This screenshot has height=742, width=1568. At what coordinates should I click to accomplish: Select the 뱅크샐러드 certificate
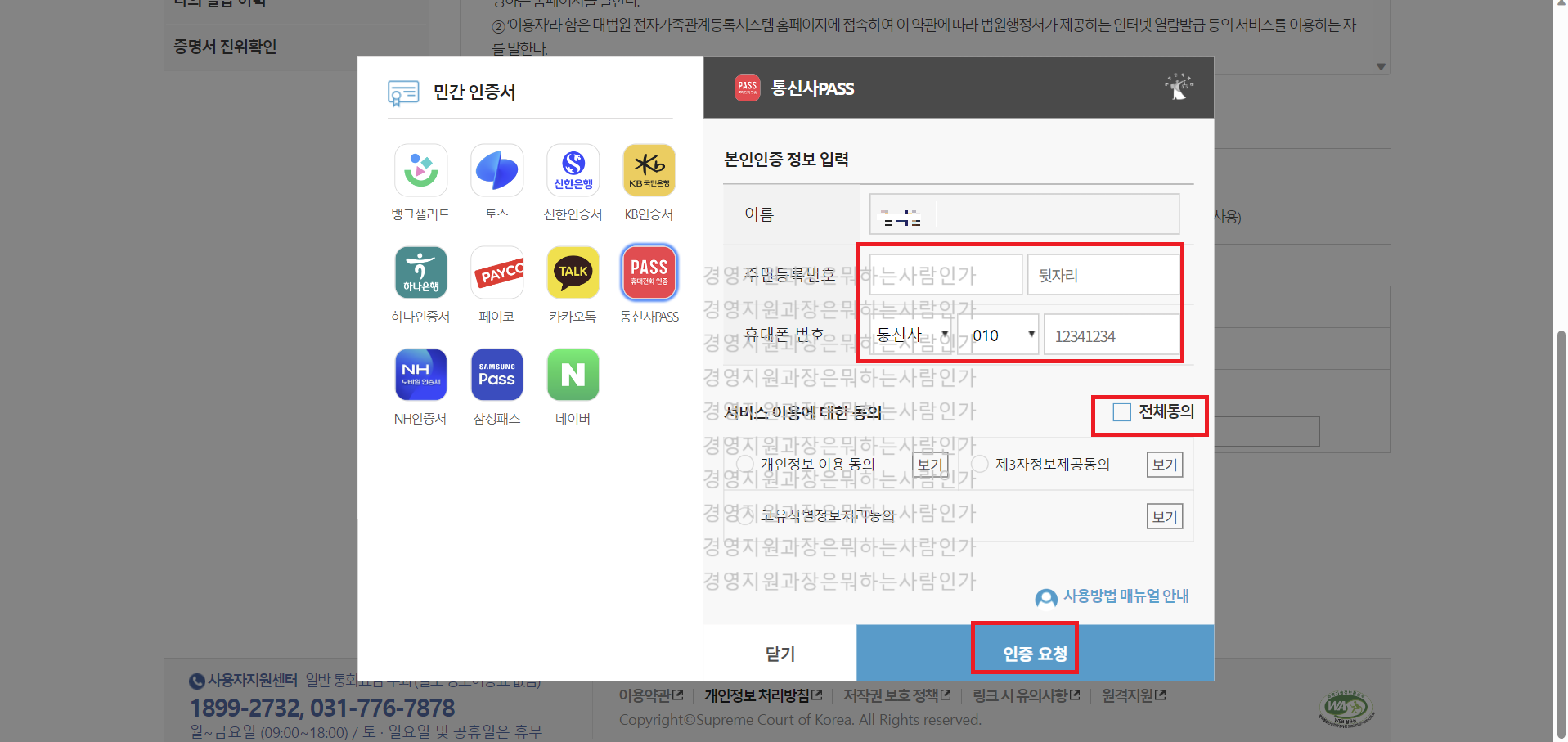[x=420, y=171]
